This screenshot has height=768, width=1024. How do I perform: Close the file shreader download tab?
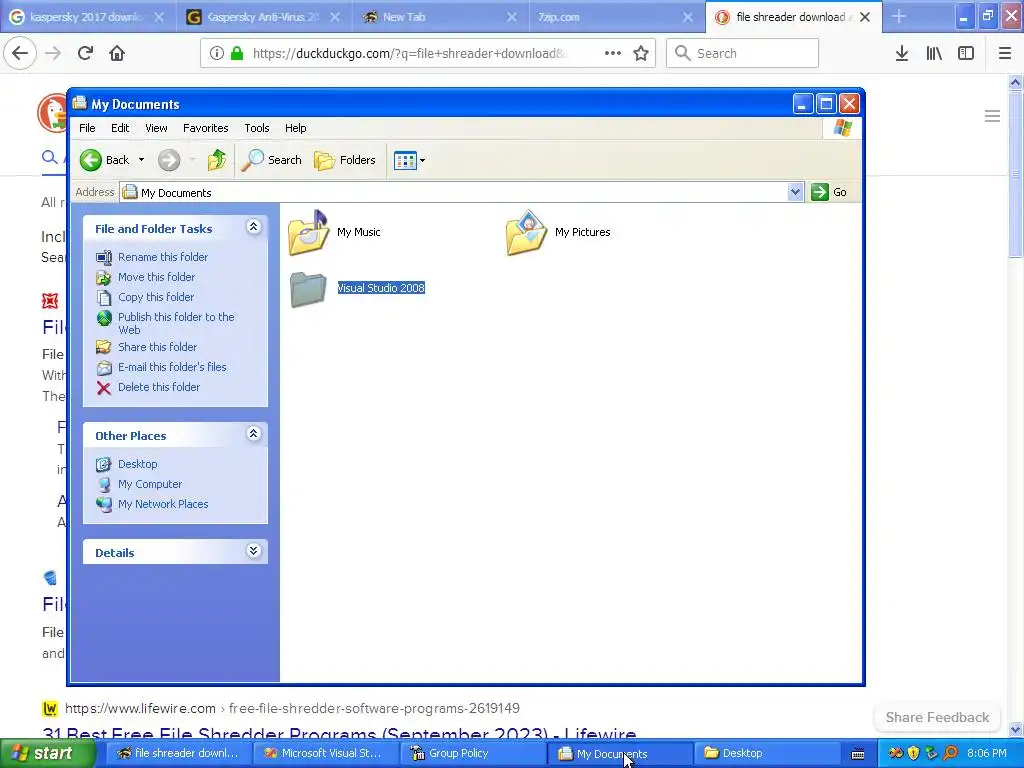point(865,17)
